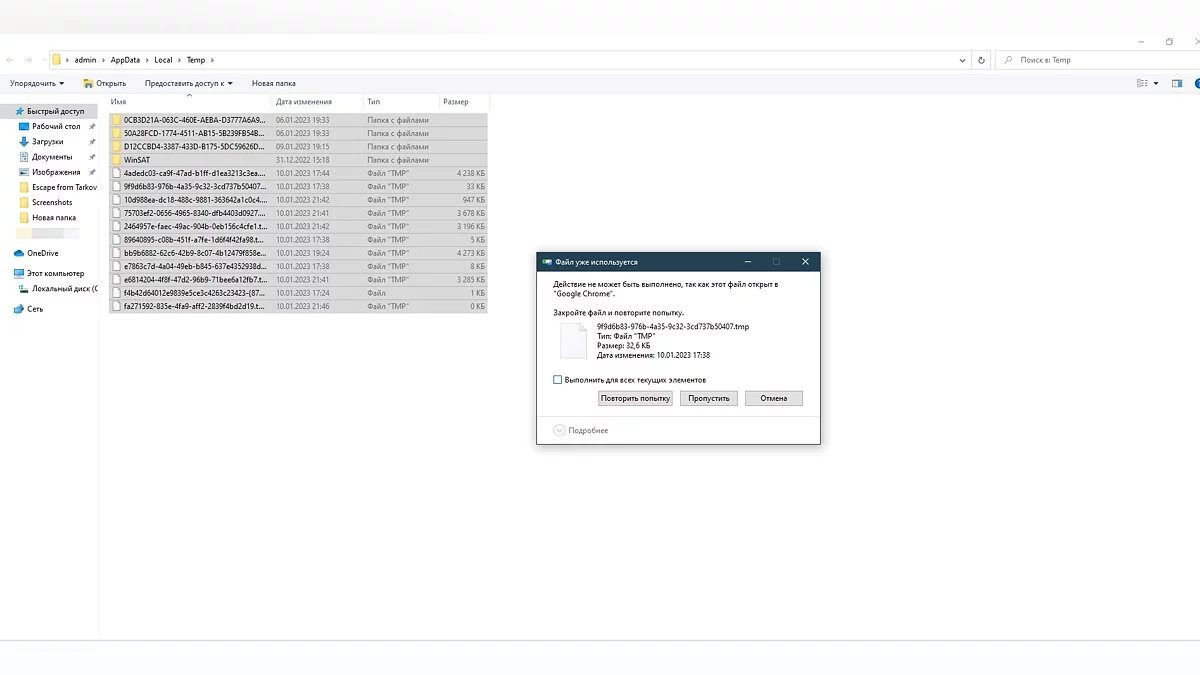Click the 'Документы' icon in sidebar
The image size is (1200, 675).
[24, 157]
